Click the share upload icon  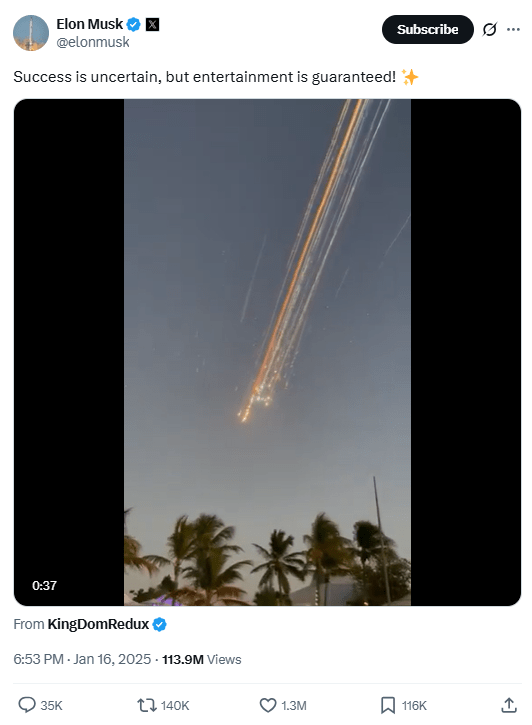(x=508, y=705)
